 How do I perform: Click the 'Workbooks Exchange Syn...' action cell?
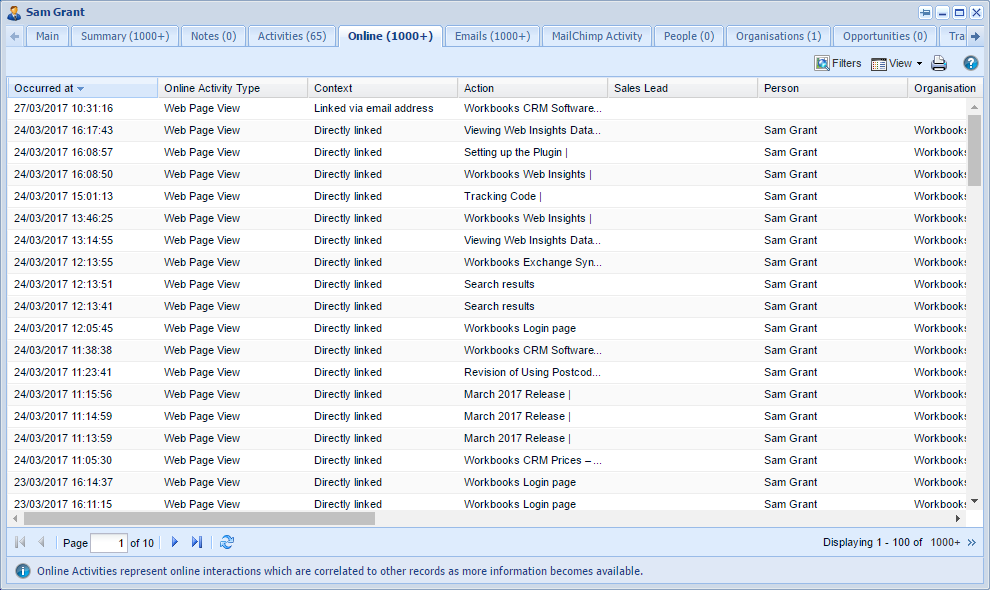pyautogui.click(x=533, y=262)
